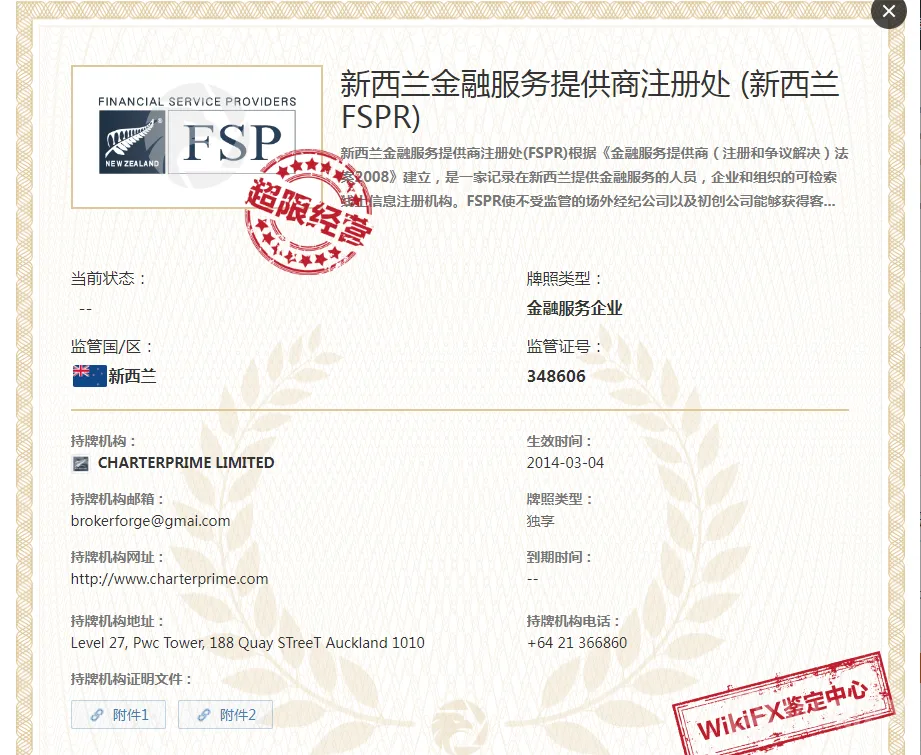The width and height of the screenshot is (921, 755).
Task: Open the CHARTERPRIME LIMITED institution name
Action: pos(186,463)
